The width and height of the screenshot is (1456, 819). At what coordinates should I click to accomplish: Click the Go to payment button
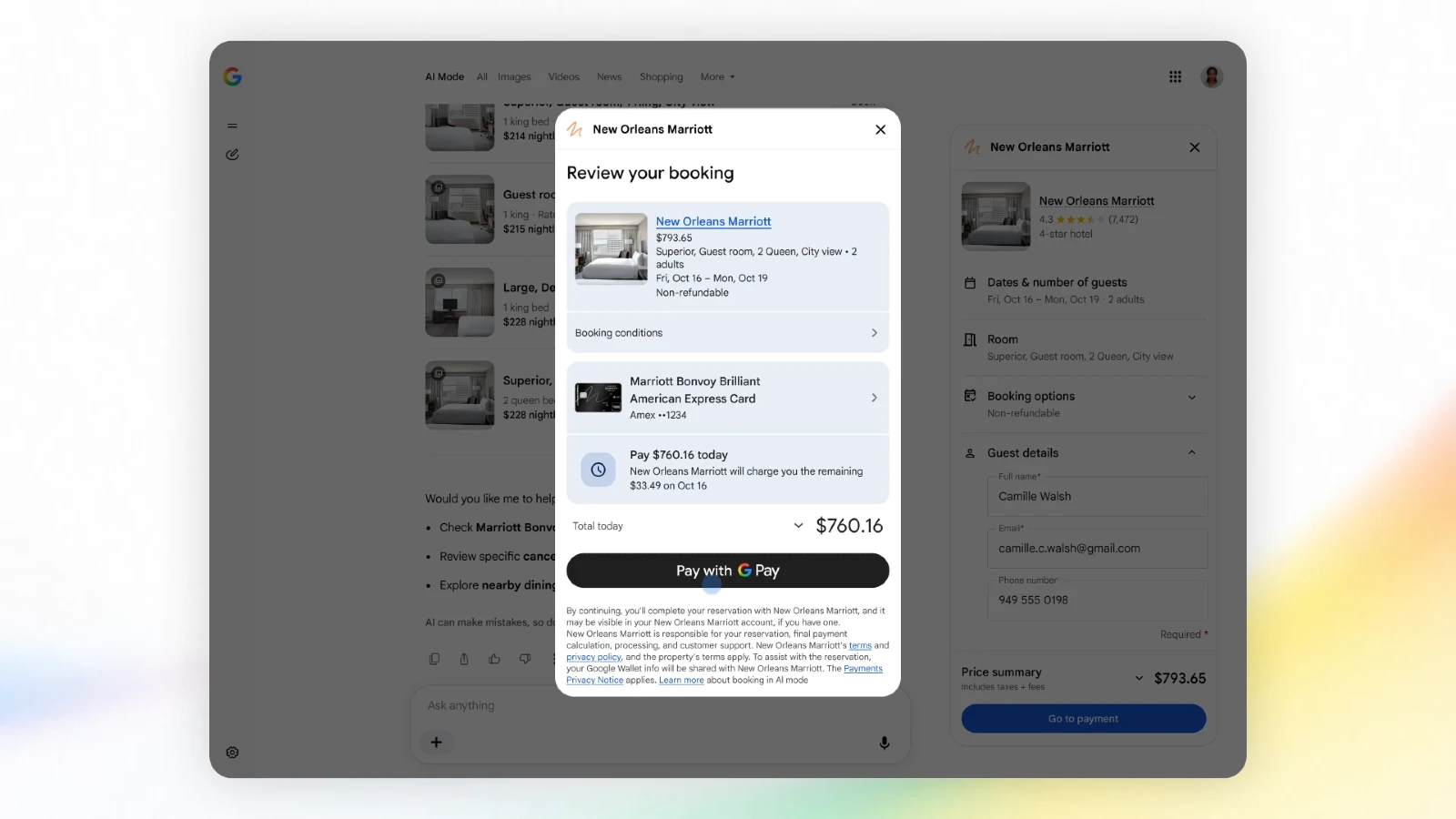[1084, 719]
